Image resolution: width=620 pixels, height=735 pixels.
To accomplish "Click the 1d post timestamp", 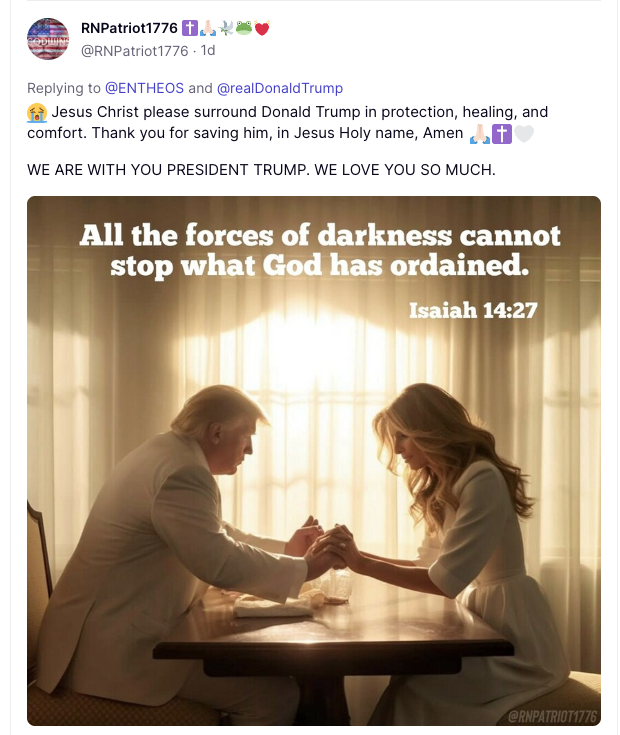I will point(209,50).
